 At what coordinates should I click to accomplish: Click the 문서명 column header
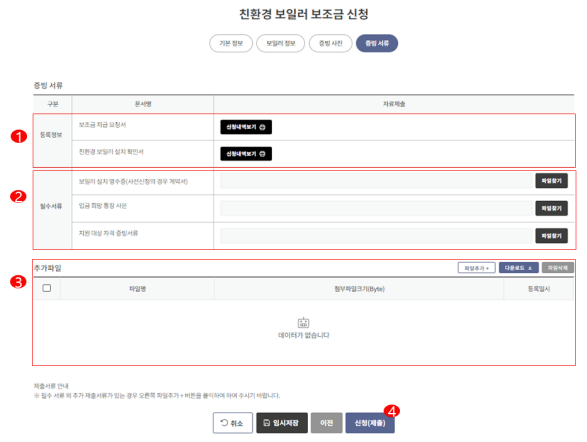click(143, 104)
